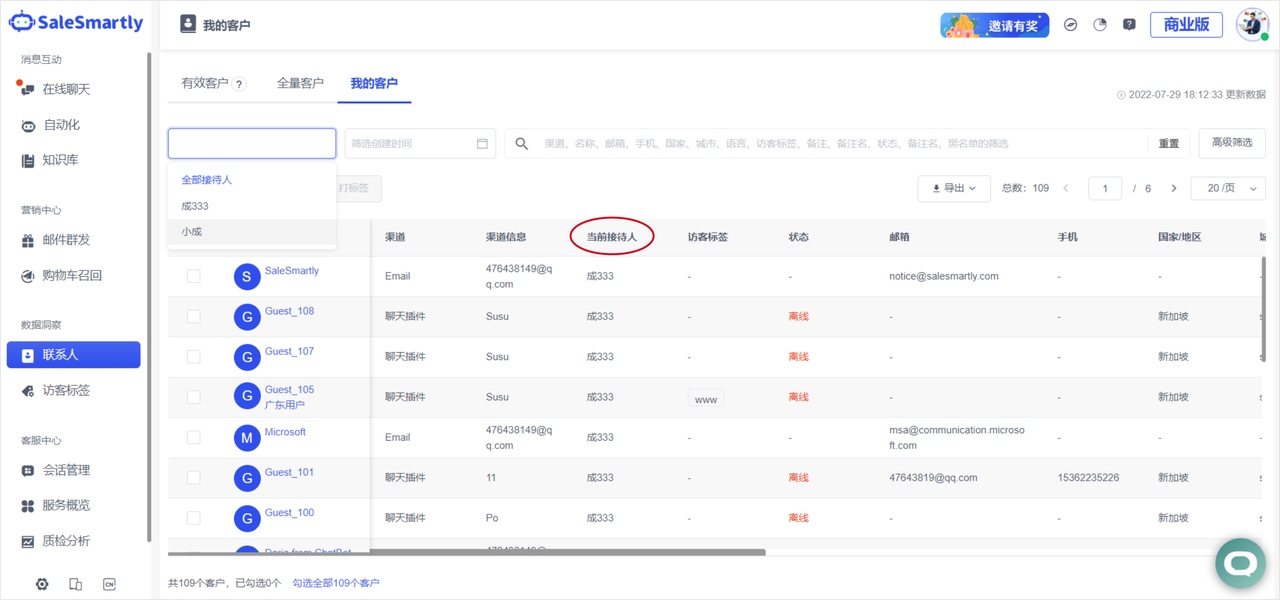1280x600 pixels.
Task: Click the 勾选全部109个客户 link
Action: pos(336,583)
